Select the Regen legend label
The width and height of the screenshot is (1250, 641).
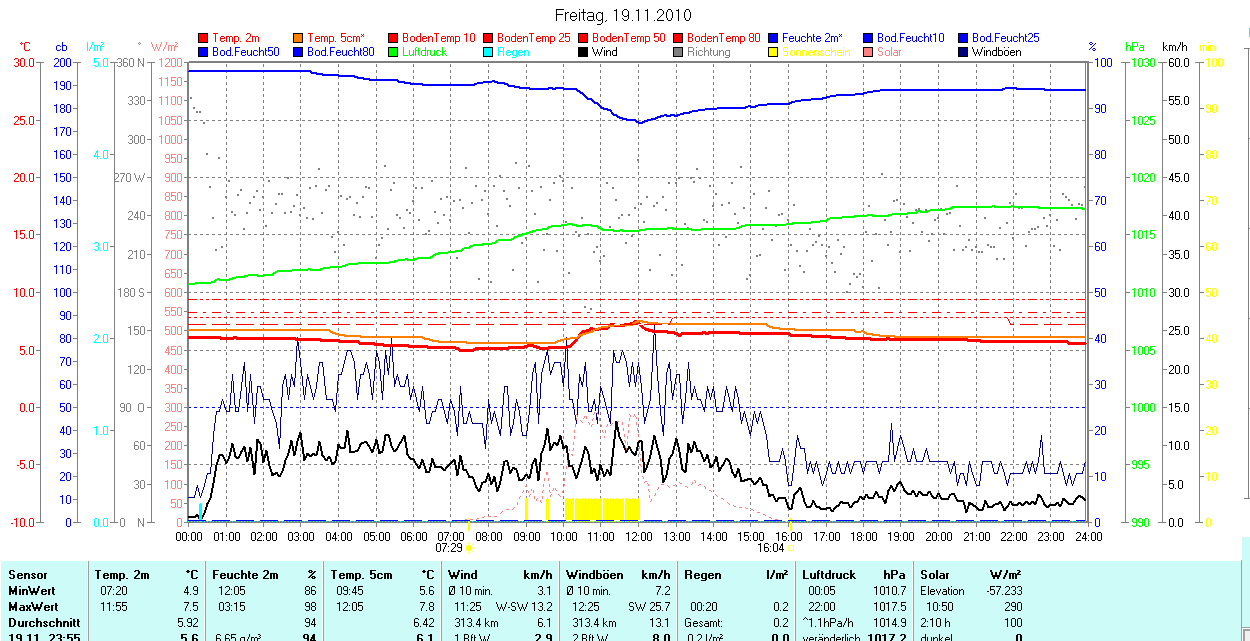tap(513, 51)
